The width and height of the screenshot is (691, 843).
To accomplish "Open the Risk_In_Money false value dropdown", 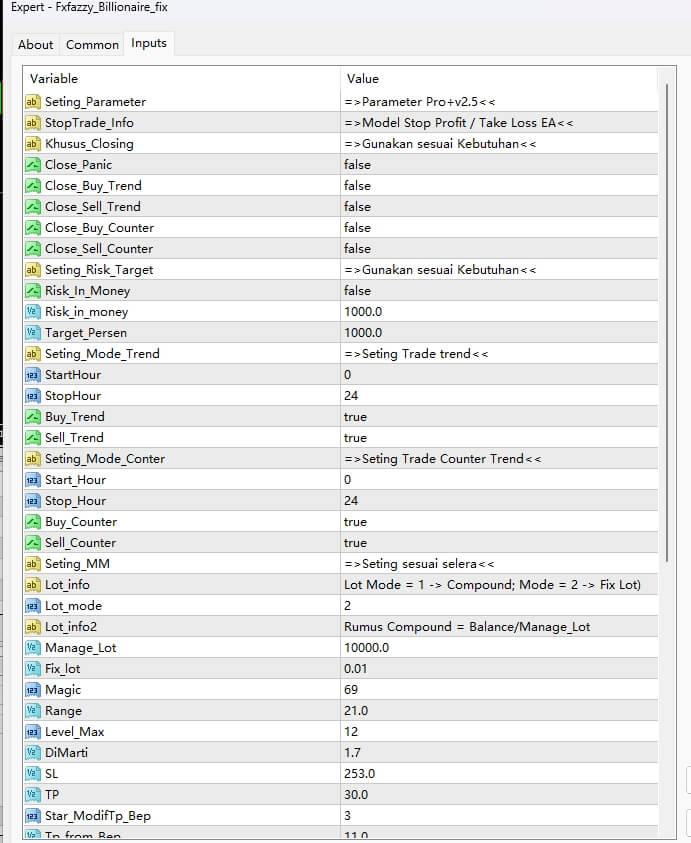I will point(357,291).
